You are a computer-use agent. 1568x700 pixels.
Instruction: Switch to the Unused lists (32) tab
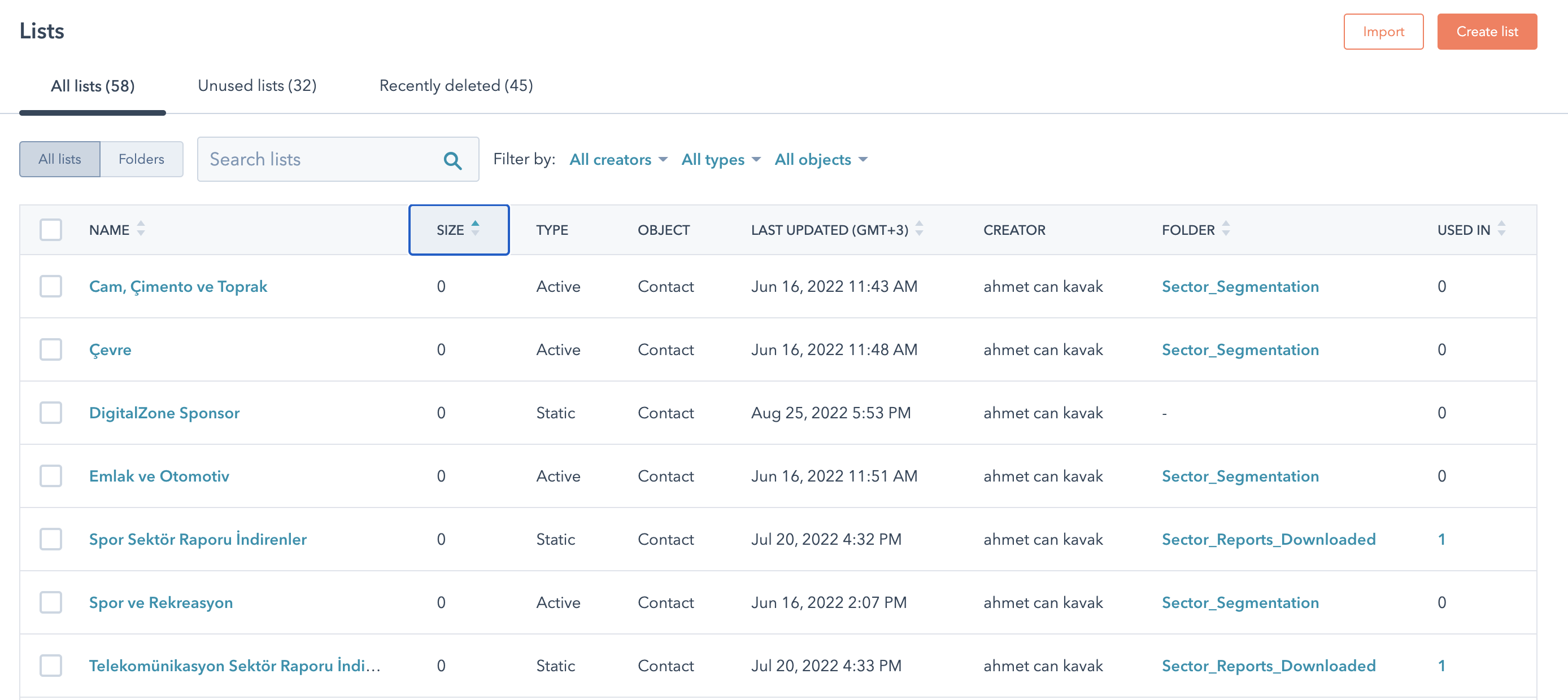pos(257,86)
